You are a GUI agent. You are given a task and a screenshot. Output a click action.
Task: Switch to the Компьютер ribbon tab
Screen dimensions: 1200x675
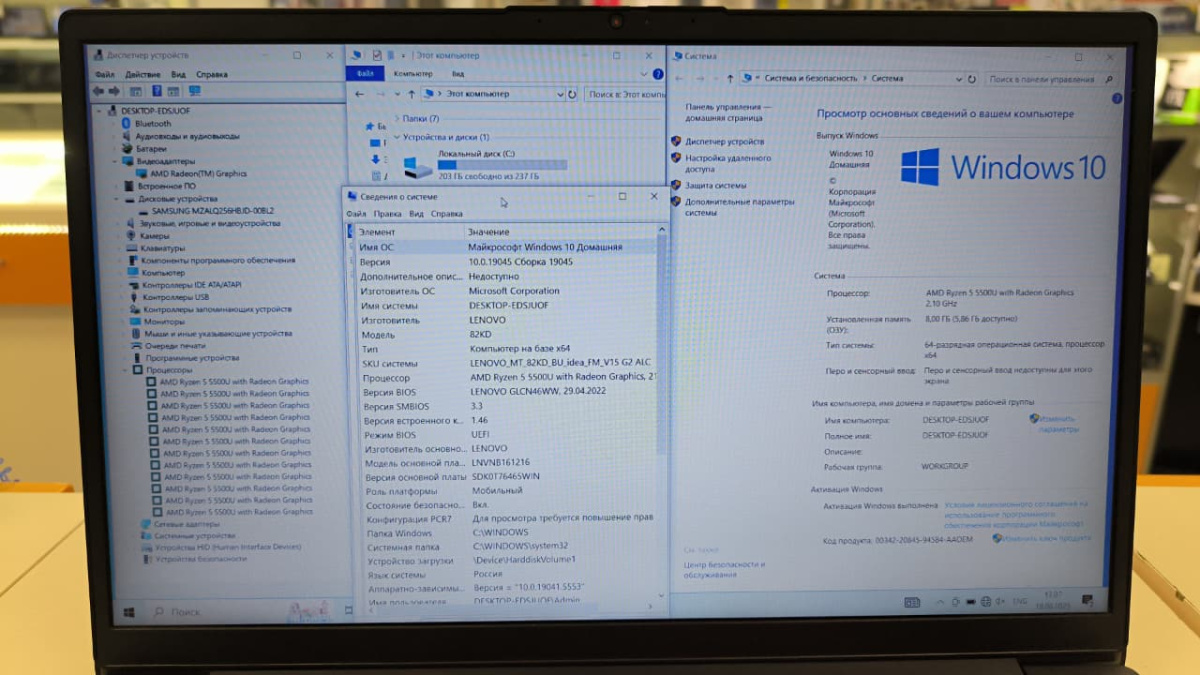click(x=413, y=74)
